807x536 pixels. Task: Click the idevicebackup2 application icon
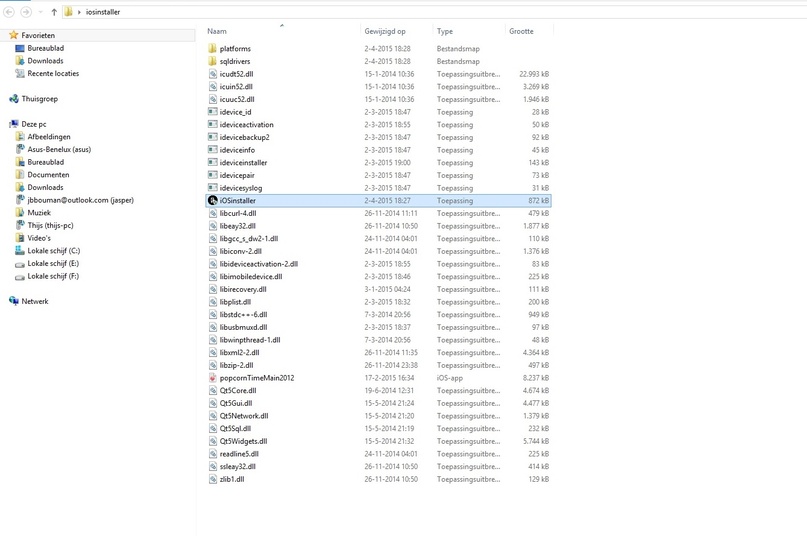pos(213,137)
